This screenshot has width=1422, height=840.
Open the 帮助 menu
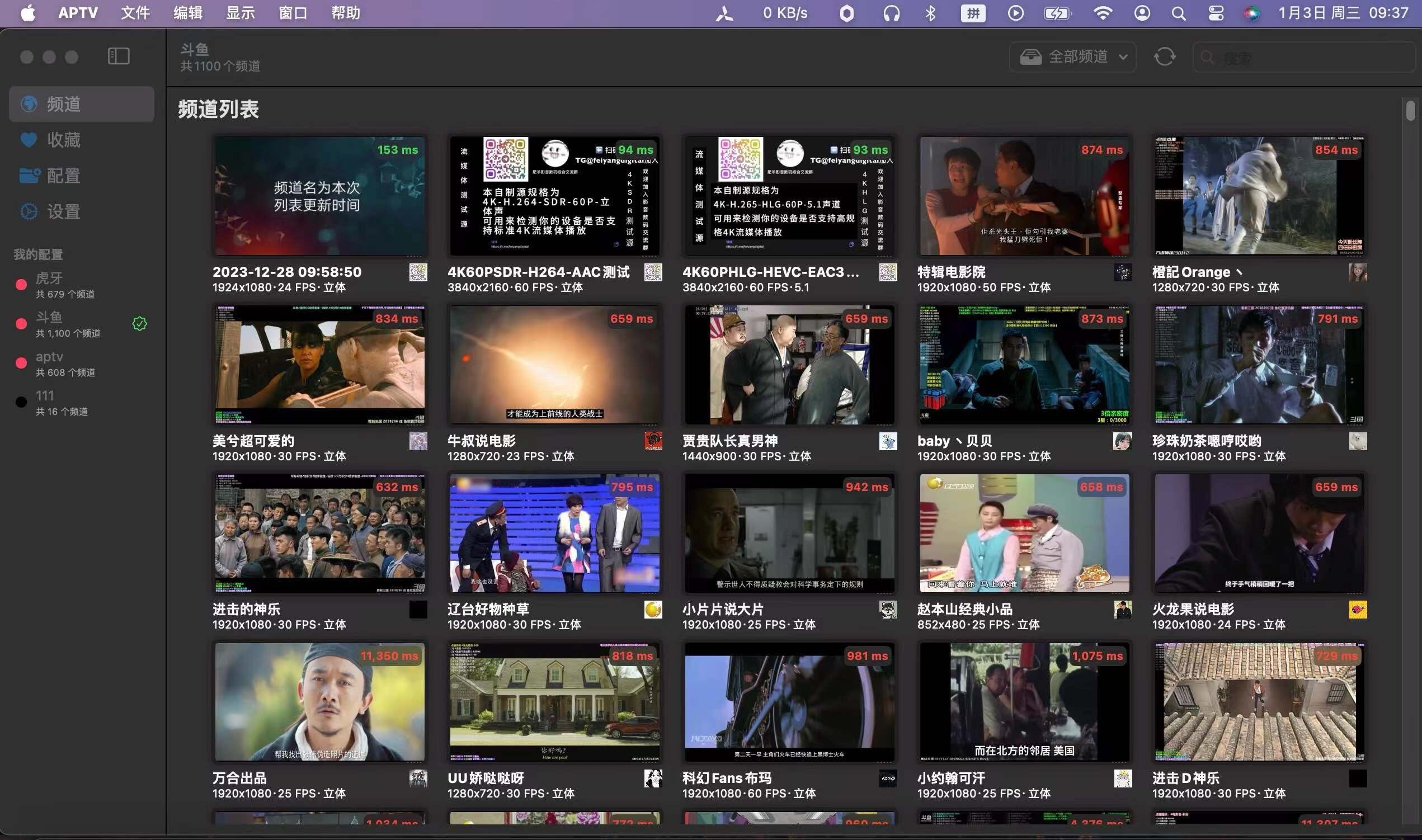pos(346,13)
